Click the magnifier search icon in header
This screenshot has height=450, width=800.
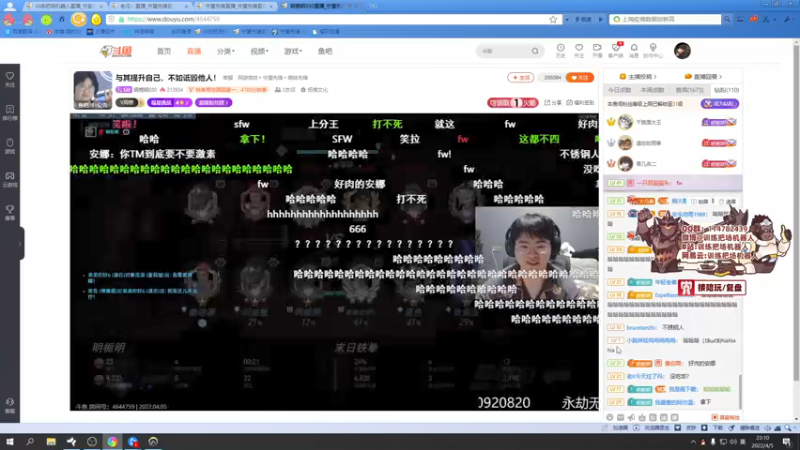click(535, 51)
